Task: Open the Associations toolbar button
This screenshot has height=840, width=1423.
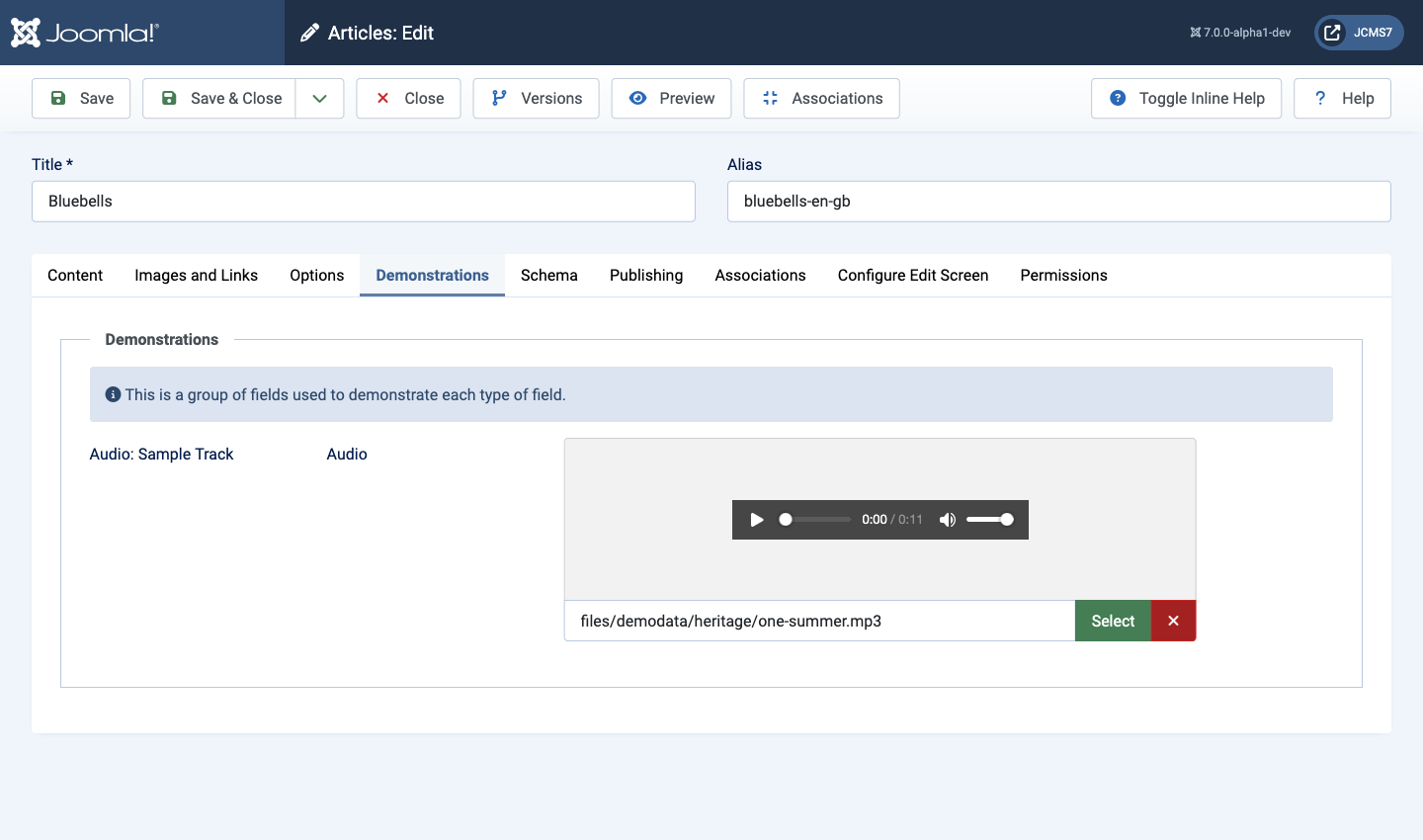Action: (x=821, y=98)
